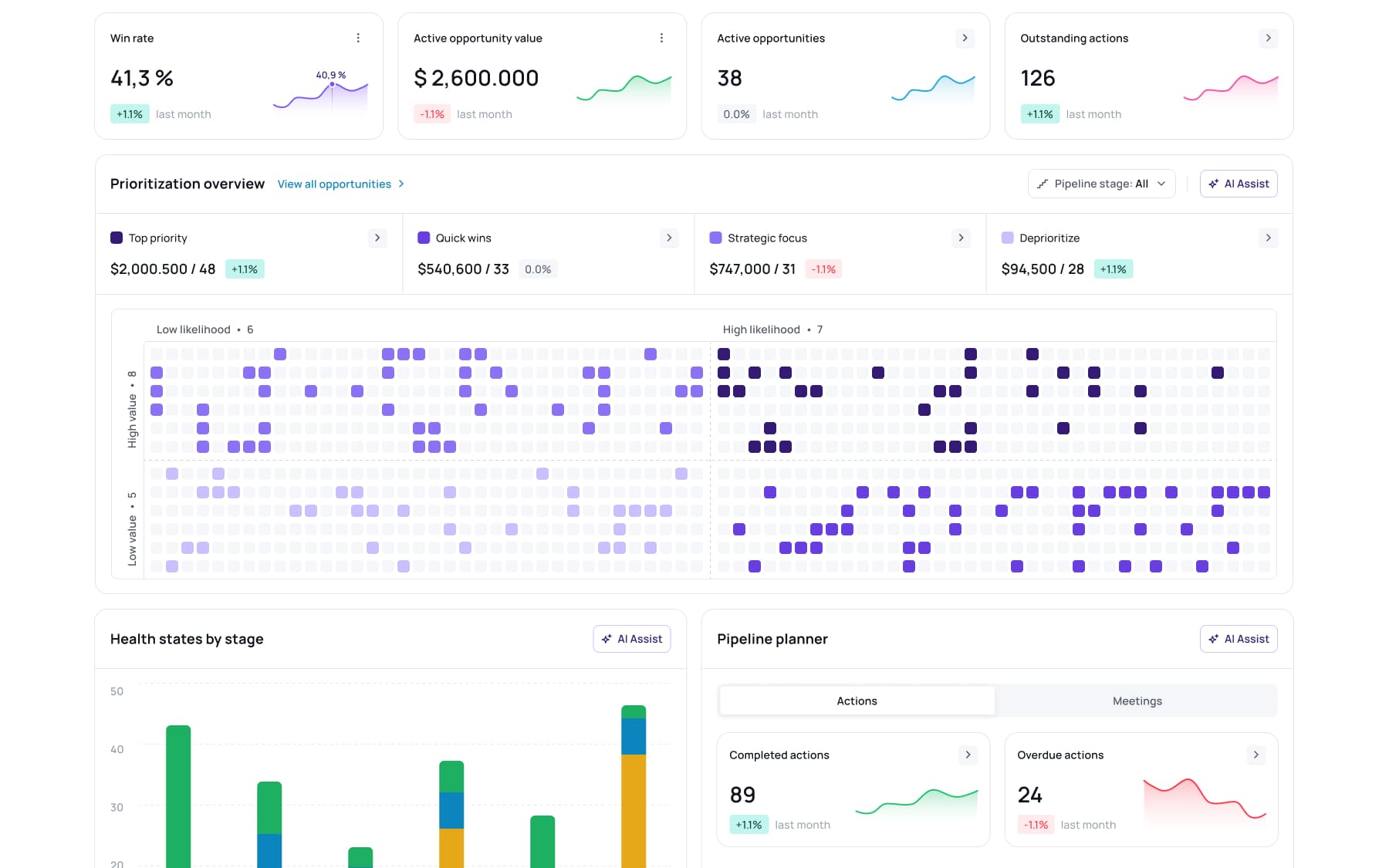The height and width of the screenshot is (868, 1389).
Task: Click the Outstanding actions arrow icon
Action: tap(1268, 38)
